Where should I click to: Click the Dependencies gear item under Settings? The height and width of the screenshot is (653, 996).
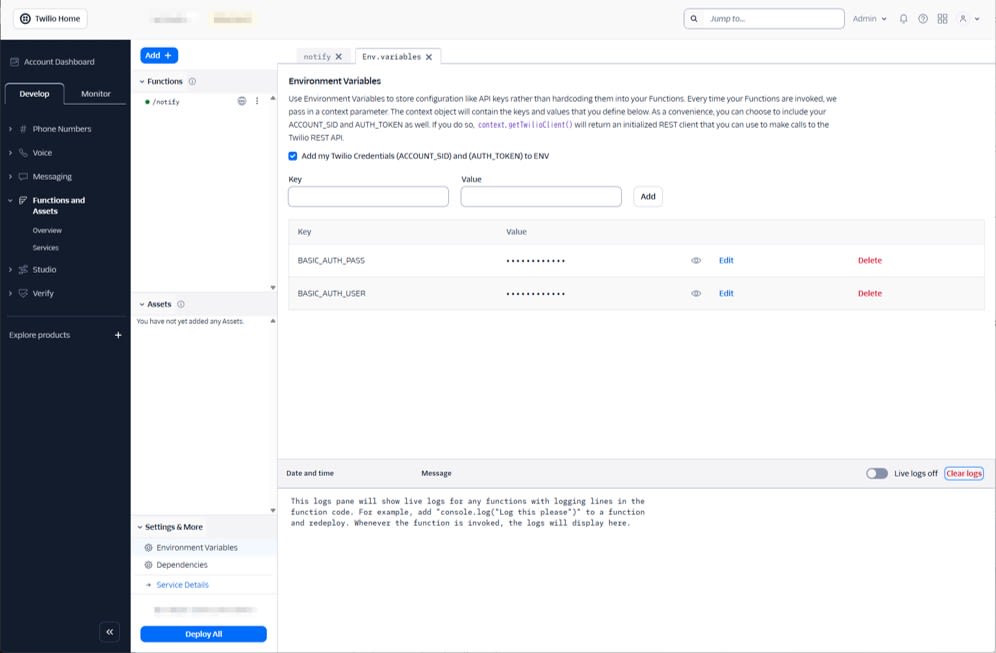pos(185,565)
